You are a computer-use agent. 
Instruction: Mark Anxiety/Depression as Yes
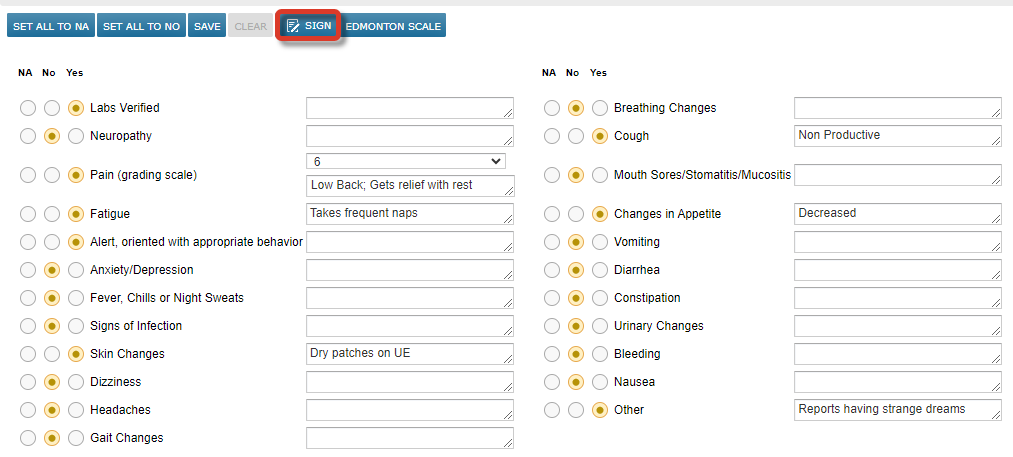pos(76,270)
